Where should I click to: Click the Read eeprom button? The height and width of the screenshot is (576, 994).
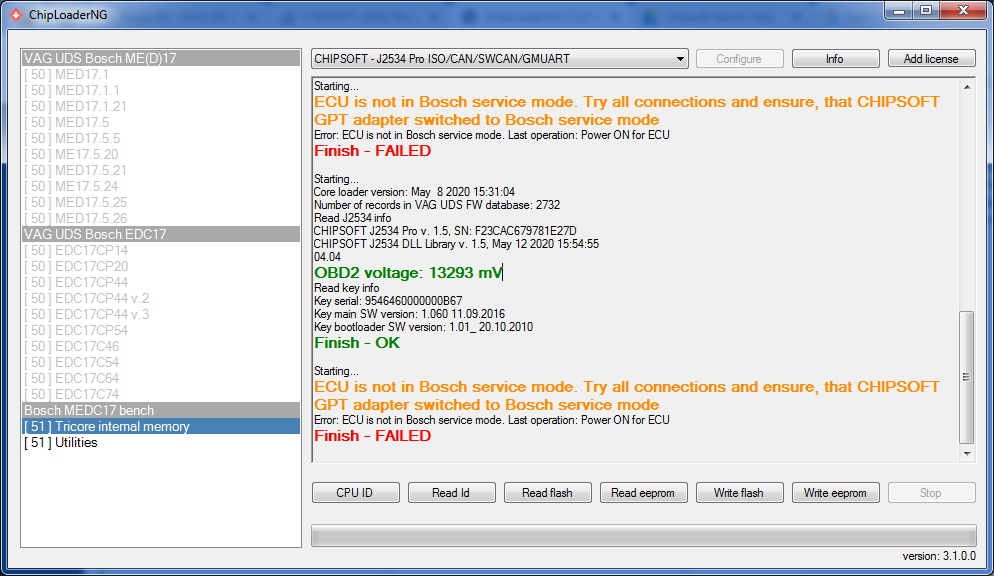coord(643,492)
